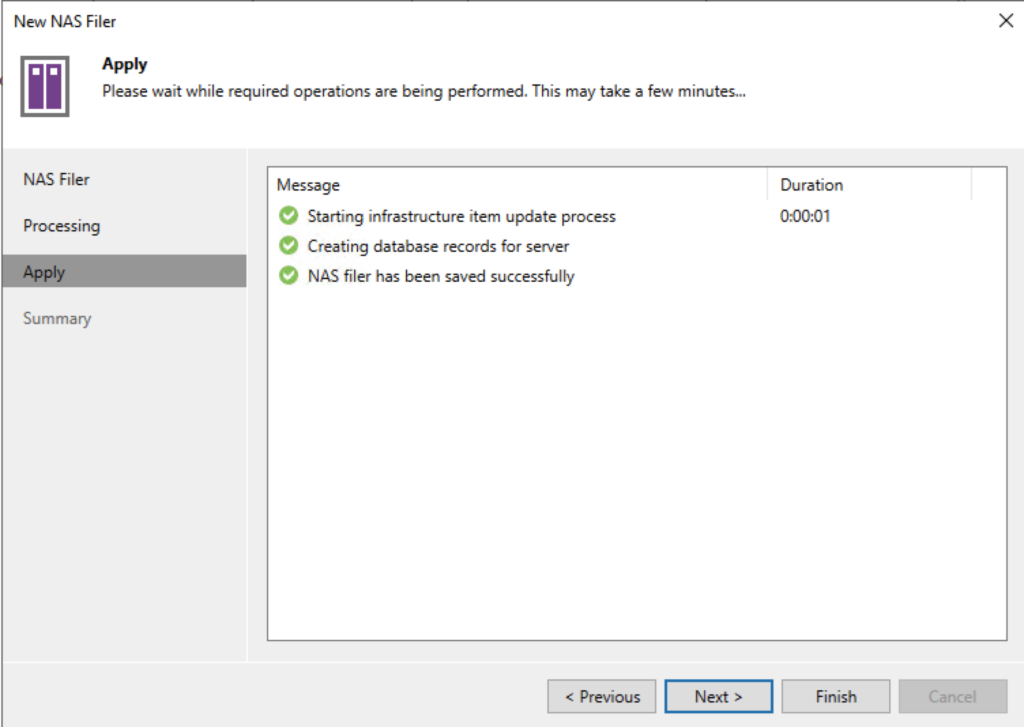
Task: Click the Duration column header
Action: [811, 185]
